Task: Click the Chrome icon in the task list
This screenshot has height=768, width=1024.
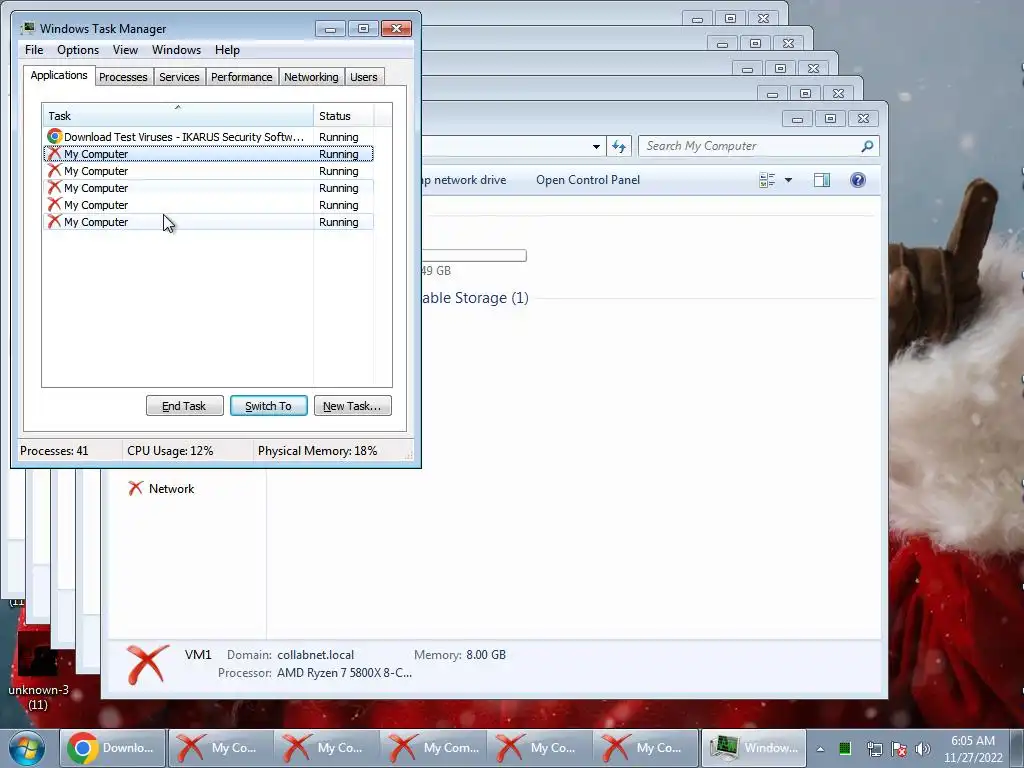Action: 54,136
